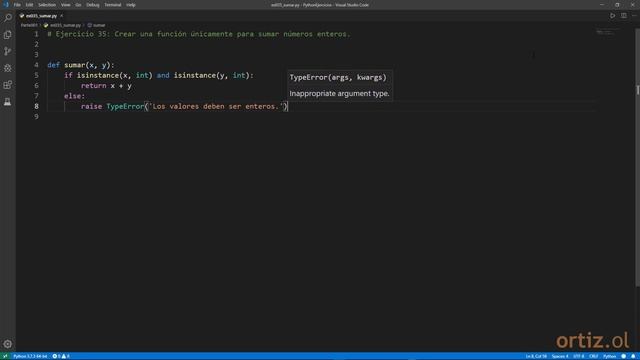Open the Edit menu
Image resolution: width=640 pixels, height=360 pixels.
click(x=29, y=5)
